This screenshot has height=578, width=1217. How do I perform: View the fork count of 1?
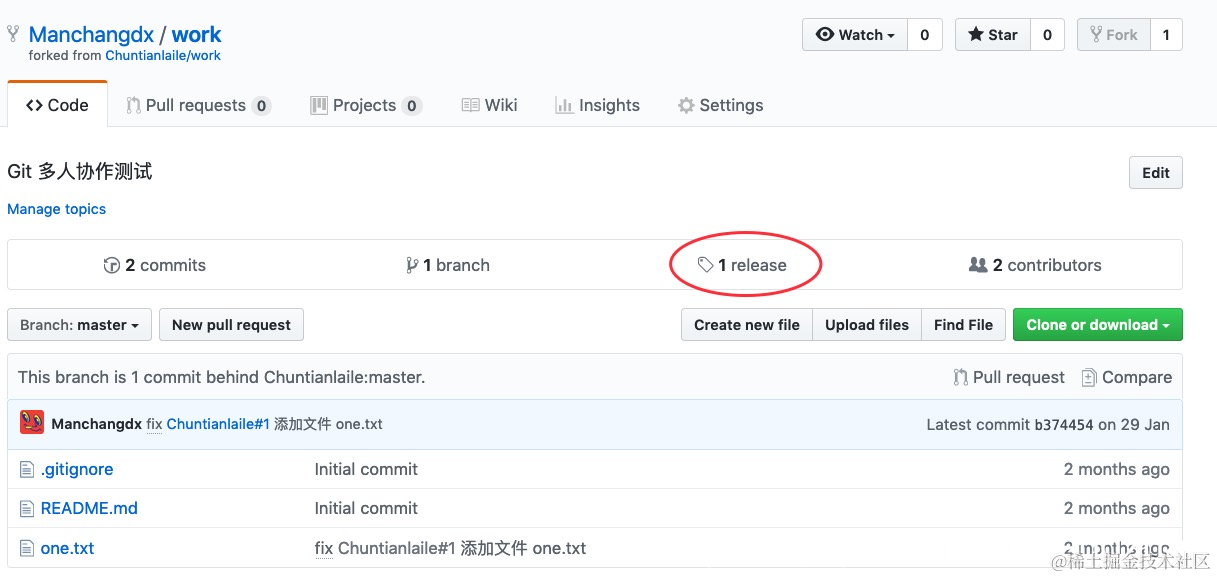[1166, 35]
